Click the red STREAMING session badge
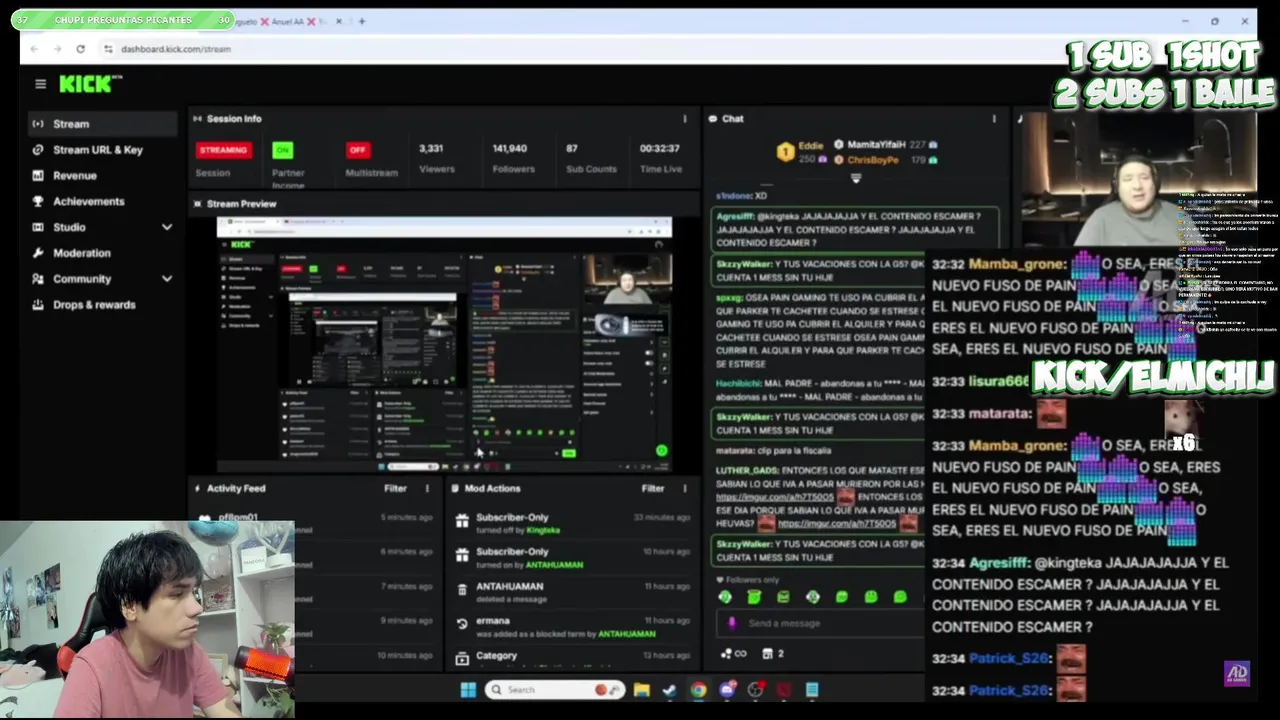The width and height of the screenshot is (1280, 720). pos(223,150)
